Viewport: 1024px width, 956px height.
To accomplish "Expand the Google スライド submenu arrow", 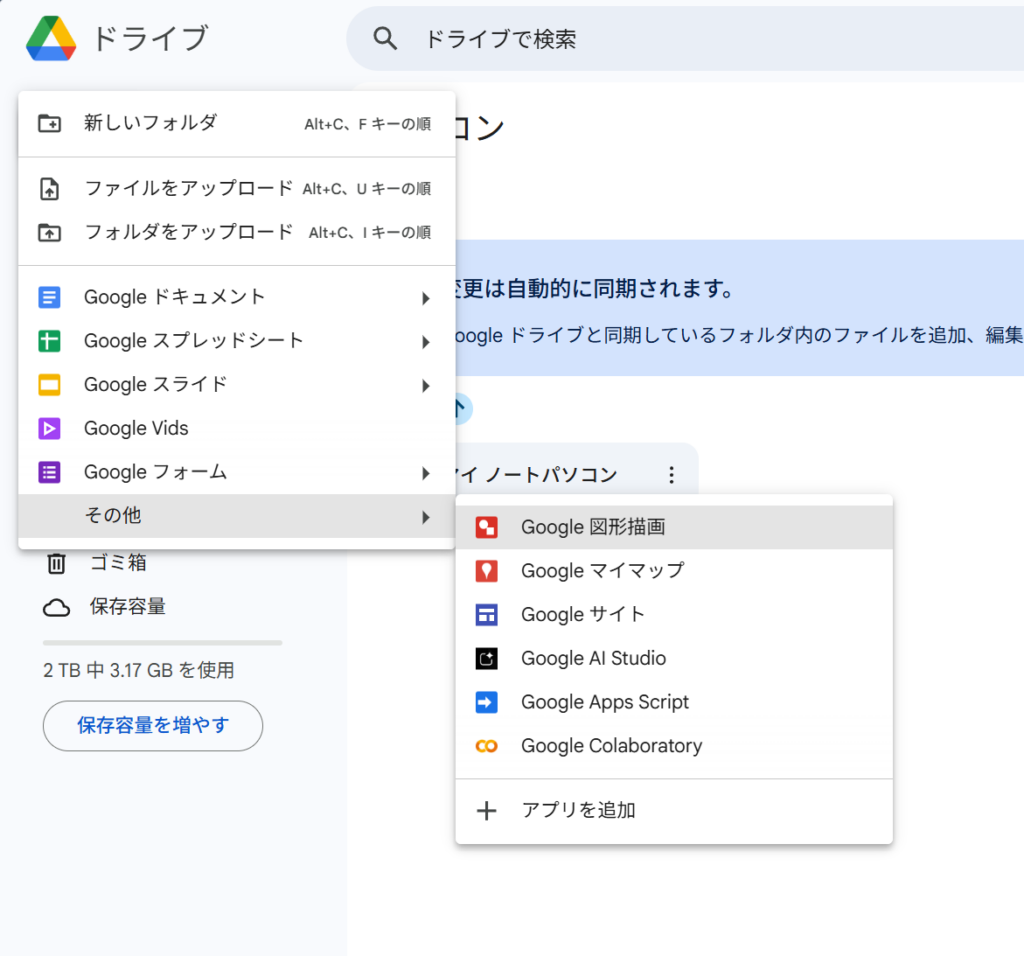I will 426,386.
